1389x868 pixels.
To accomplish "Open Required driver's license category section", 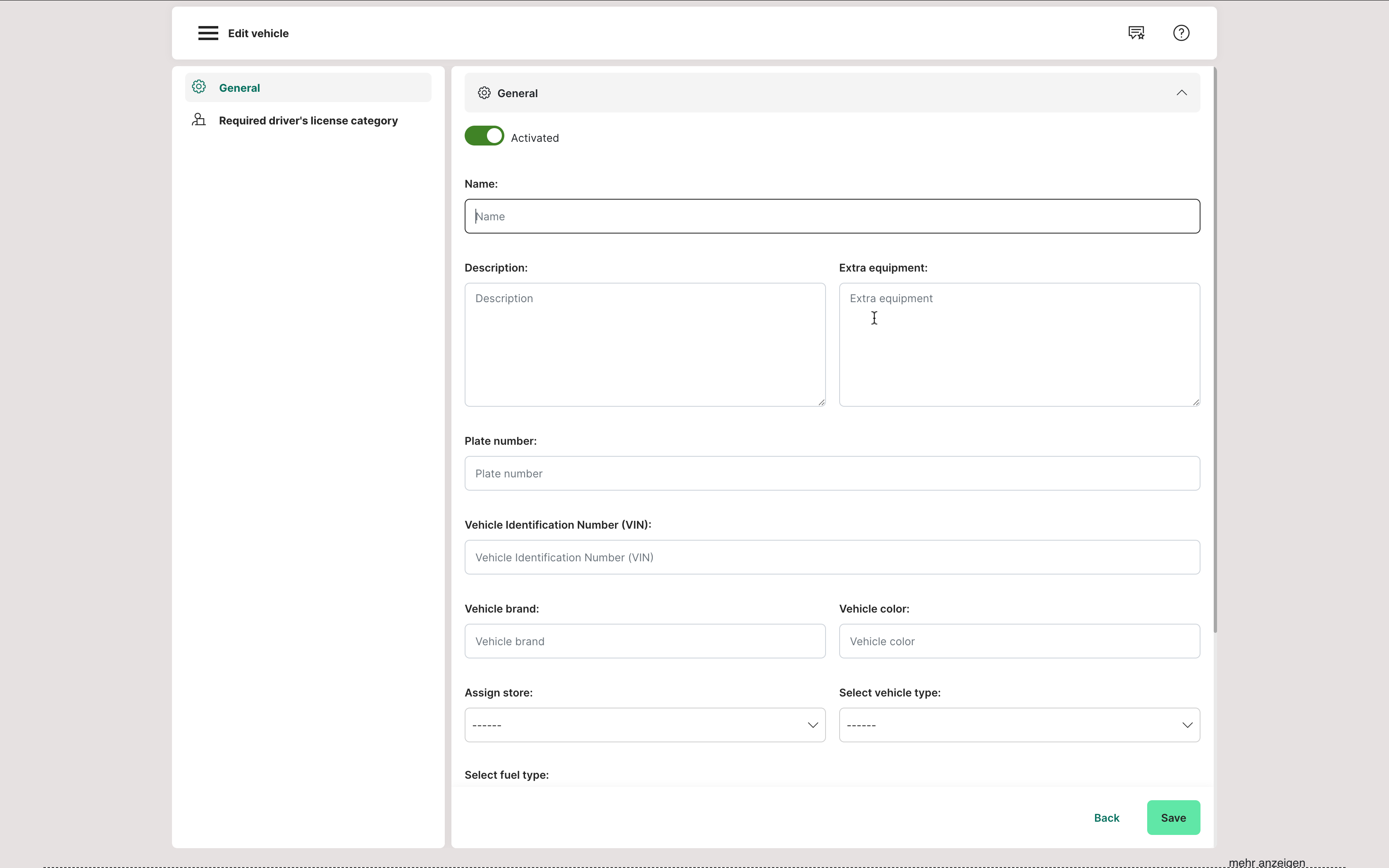I will click(x=308, y=121).
